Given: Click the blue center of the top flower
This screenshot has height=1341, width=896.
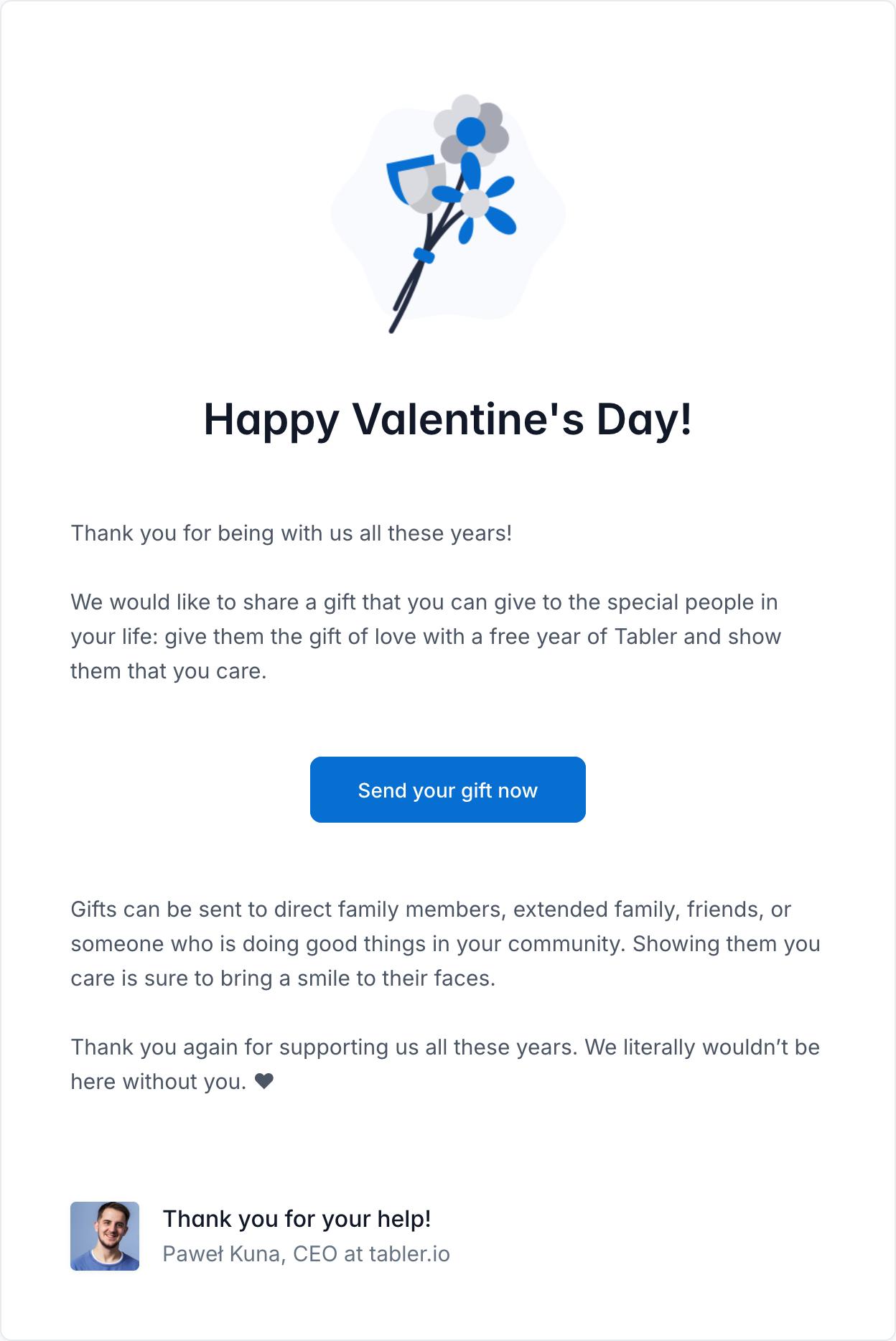Looking at the screenshot, I should (x=471, y=131).
